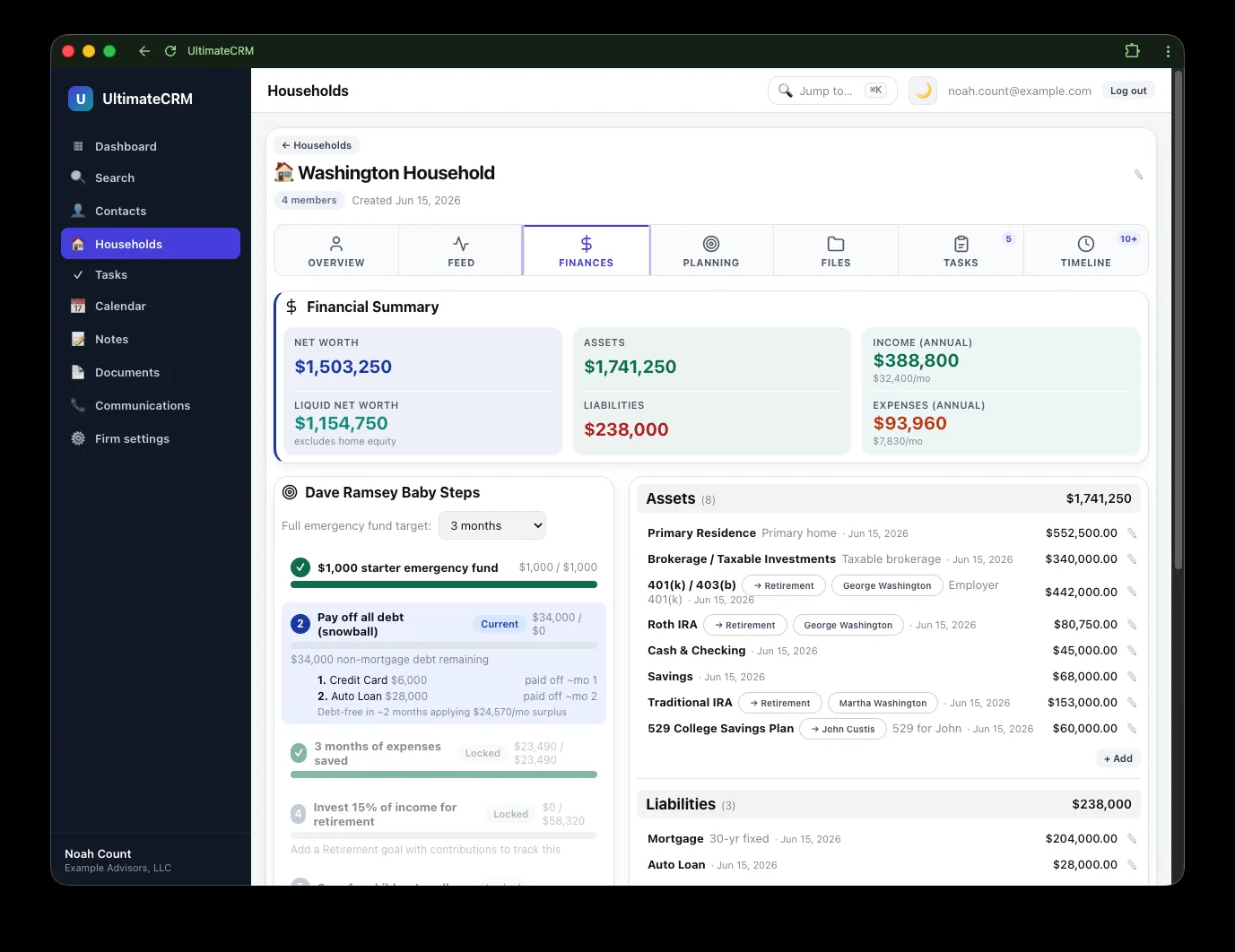Click the UltimateCRM logo icon
Screen dimensions: 1235x952
pyautogui.click(x=81, y=99)
